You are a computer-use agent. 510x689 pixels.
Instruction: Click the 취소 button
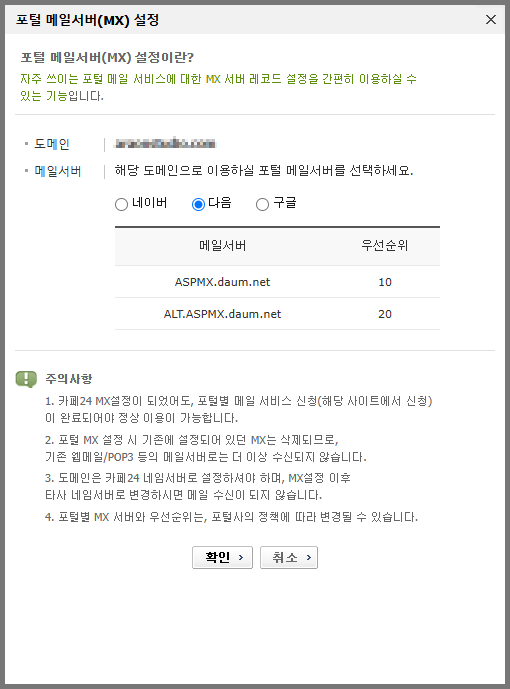tap(289, 558)
